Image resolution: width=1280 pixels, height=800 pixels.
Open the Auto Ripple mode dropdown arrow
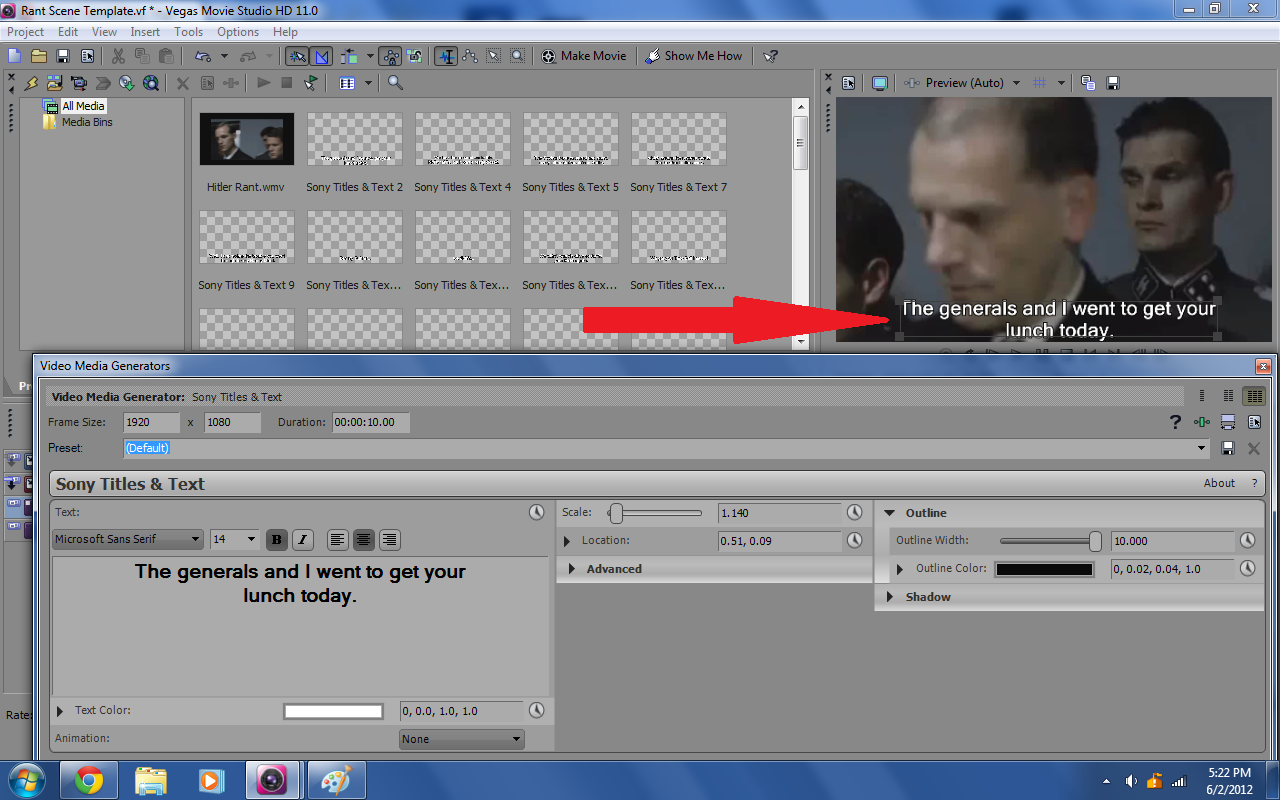(370, 56)
